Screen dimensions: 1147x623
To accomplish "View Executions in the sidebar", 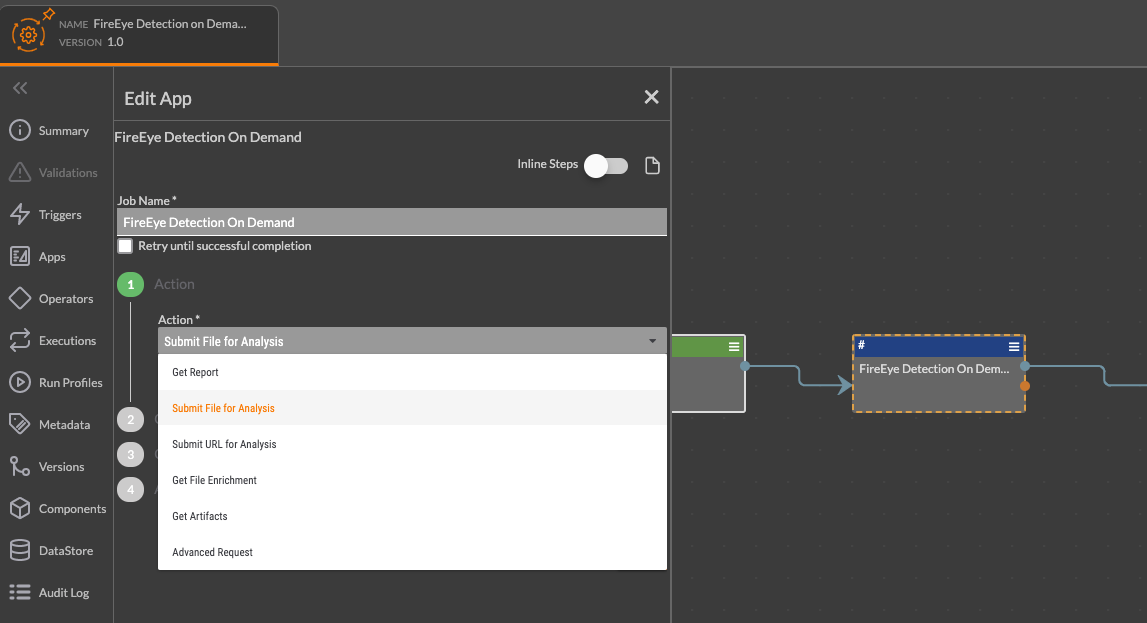I will (53, 341).
